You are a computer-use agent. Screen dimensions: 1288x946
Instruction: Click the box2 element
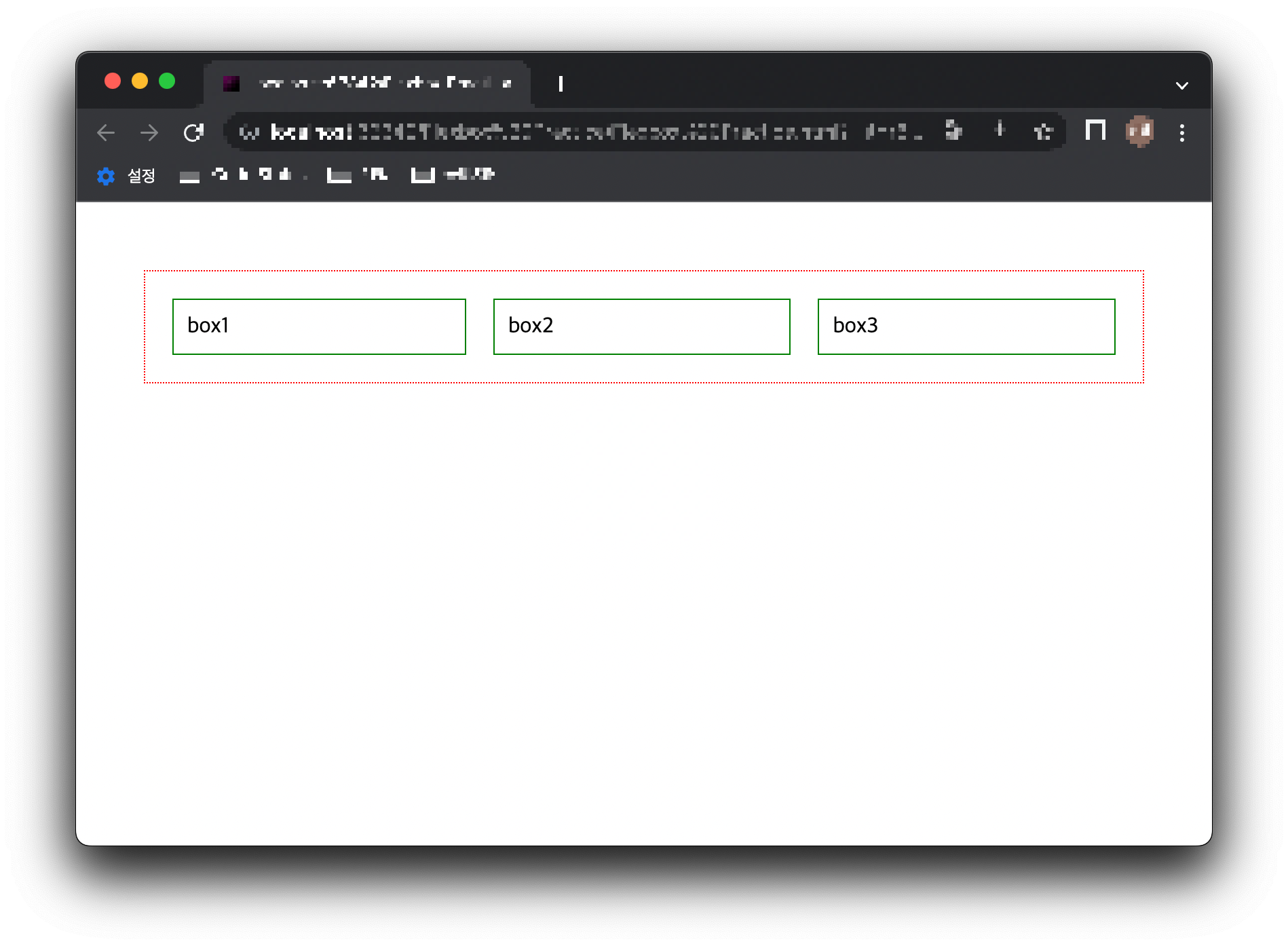click(x=642, y=326)
